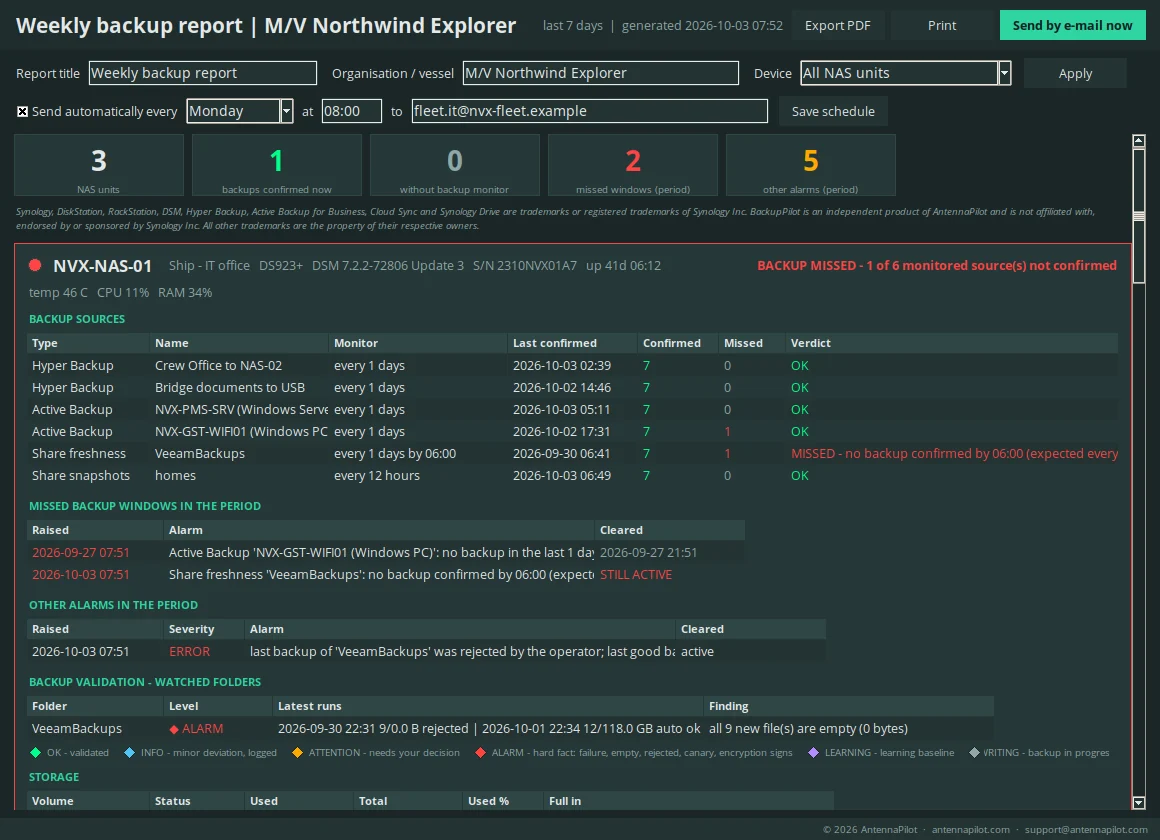Click the BACKUP SOURCES section heading

point(77,319)
